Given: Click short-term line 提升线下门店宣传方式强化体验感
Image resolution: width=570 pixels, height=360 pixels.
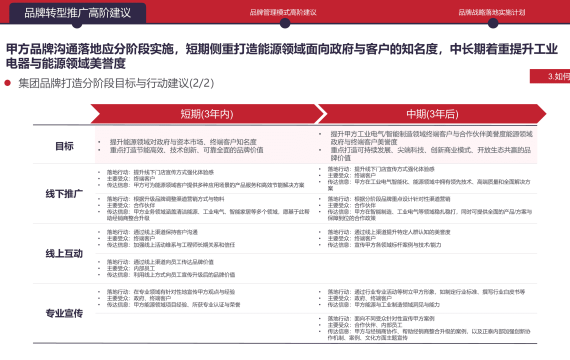Looking at the screenshot, I should coord(160,172).
